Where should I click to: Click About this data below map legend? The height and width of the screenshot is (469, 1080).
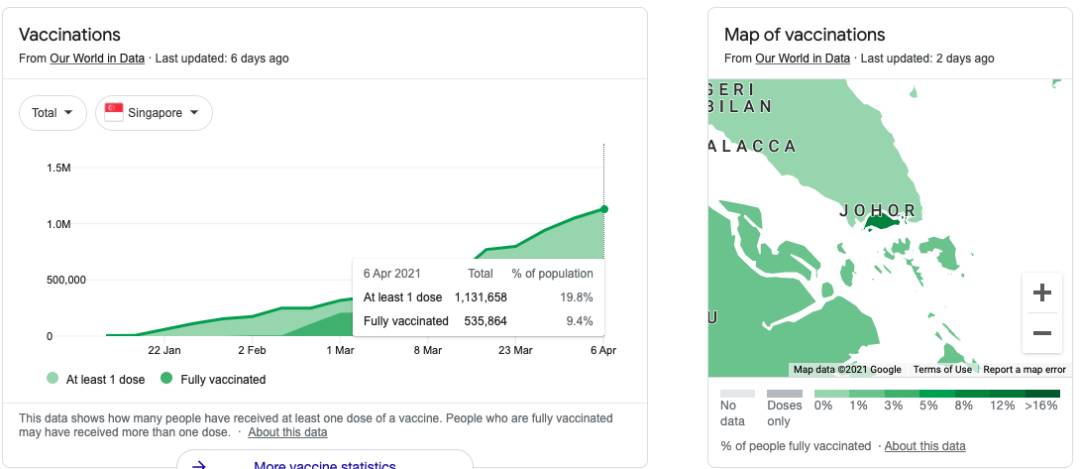tap(925, 446)
